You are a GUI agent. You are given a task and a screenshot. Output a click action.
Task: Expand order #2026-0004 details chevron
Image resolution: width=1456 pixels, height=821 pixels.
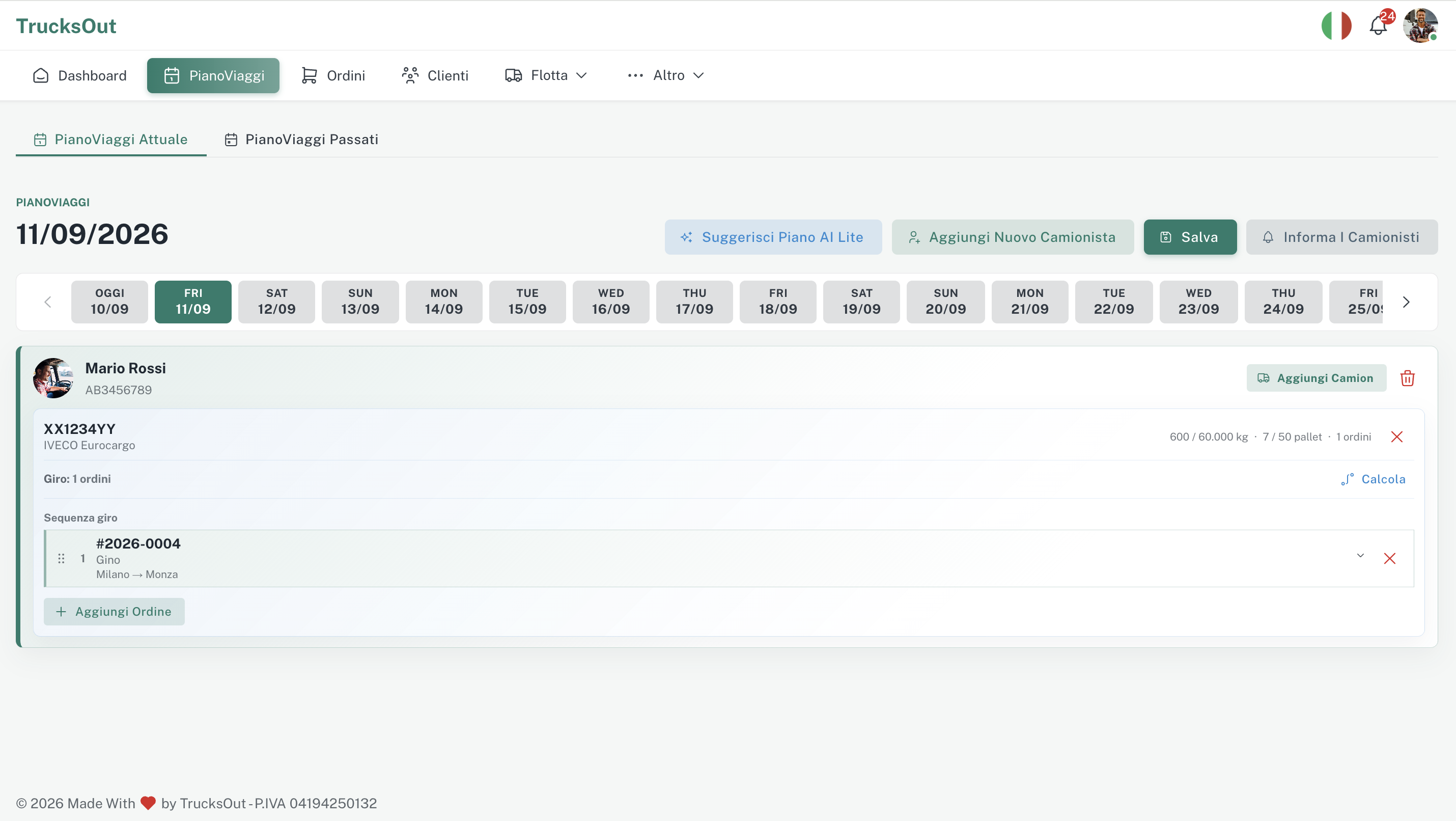(x=1360, y=556)
